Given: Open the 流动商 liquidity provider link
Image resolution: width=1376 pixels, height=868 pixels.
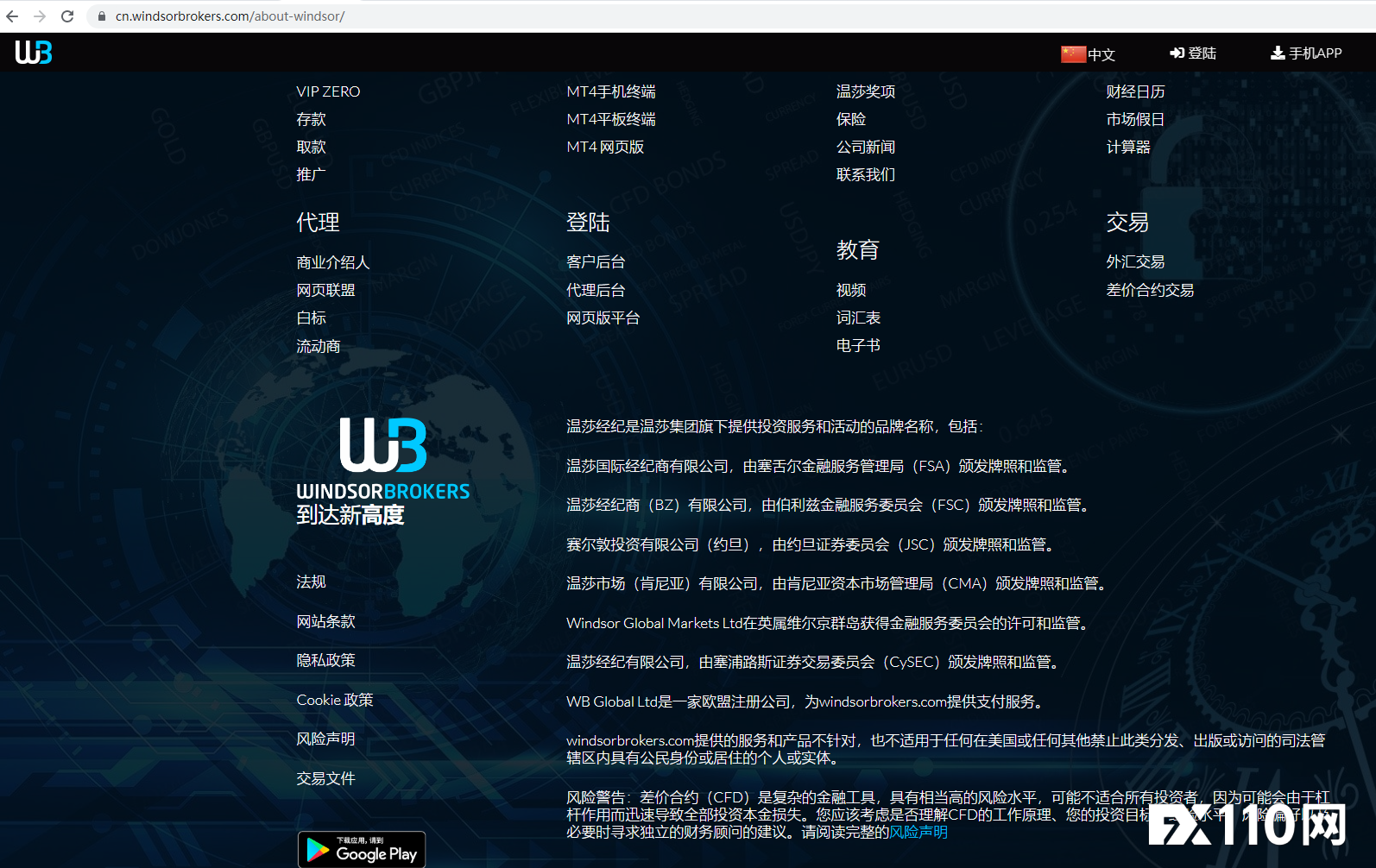Looking at the screenshot, I should [x=319, y=346].
